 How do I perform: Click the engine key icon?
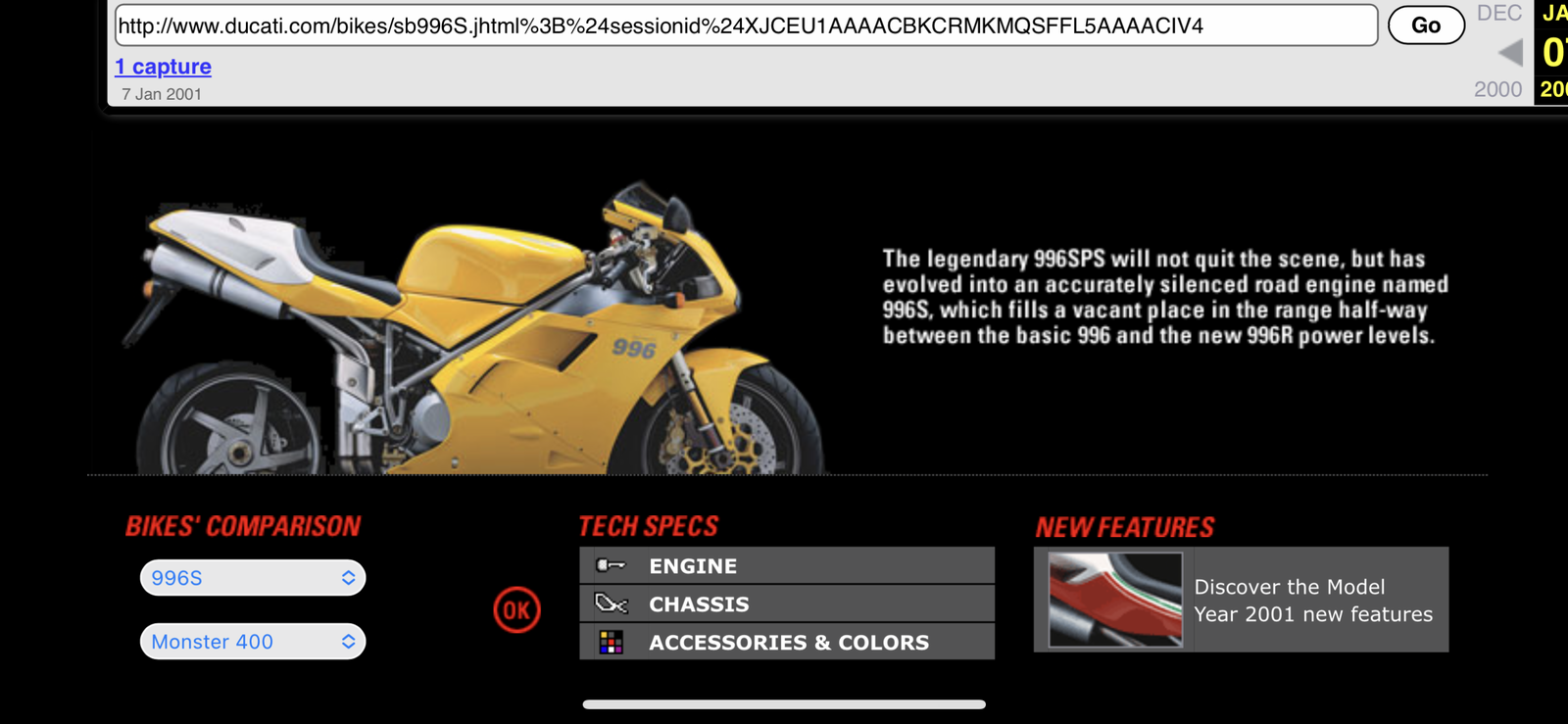pyautogui.click(x=611, y=565)
